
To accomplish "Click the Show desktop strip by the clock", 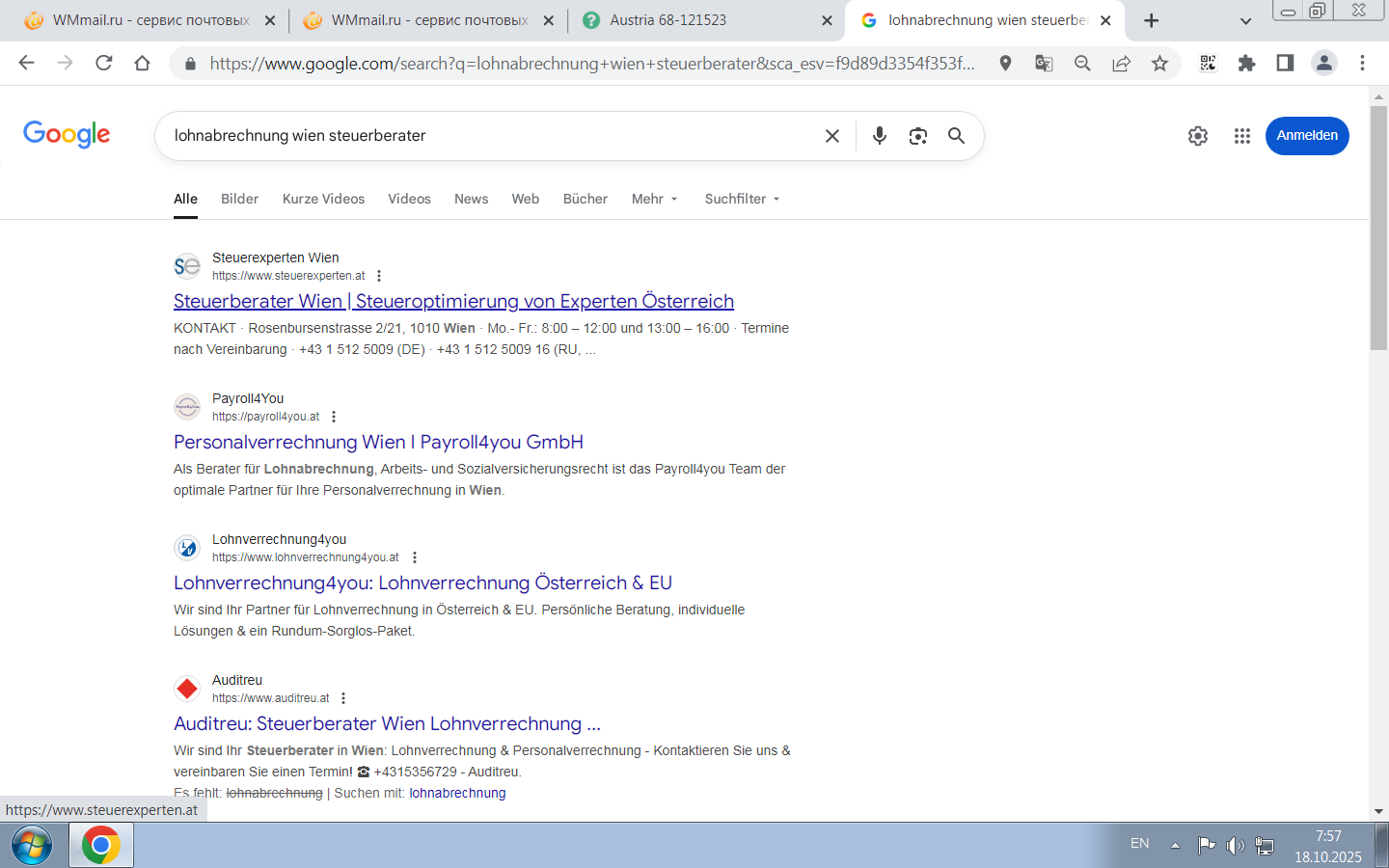I will pyautogui.click(x=1381, y=846).
